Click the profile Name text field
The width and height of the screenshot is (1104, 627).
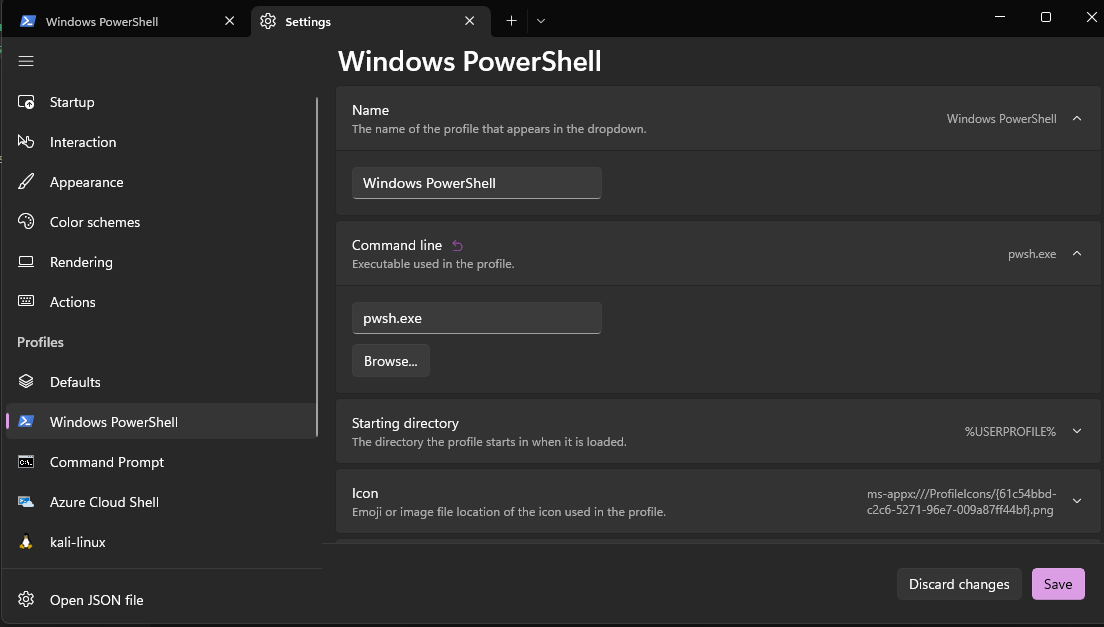[x=476, y=183]
